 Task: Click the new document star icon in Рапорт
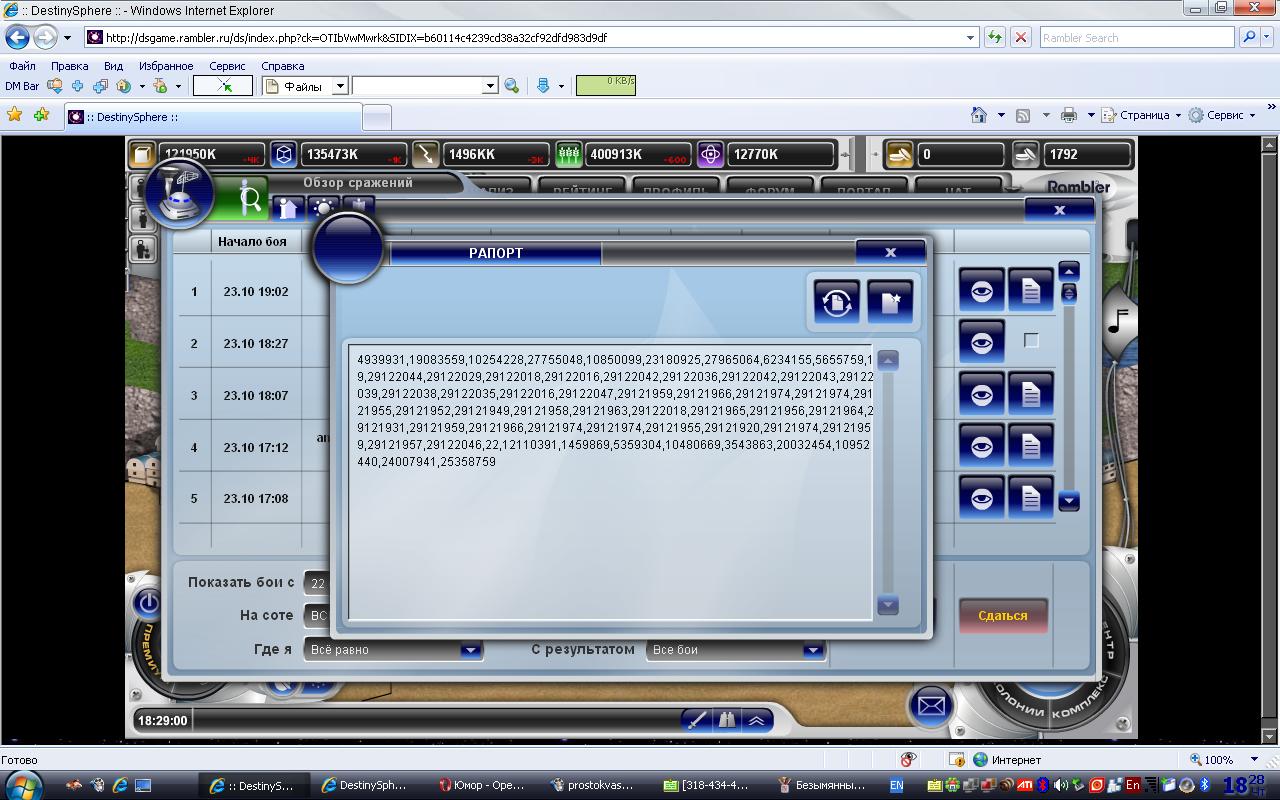pos(889,301)
